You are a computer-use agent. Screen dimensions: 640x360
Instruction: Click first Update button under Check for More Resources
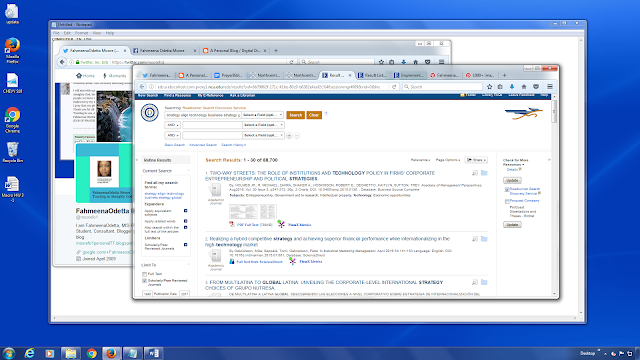[512, 180]
